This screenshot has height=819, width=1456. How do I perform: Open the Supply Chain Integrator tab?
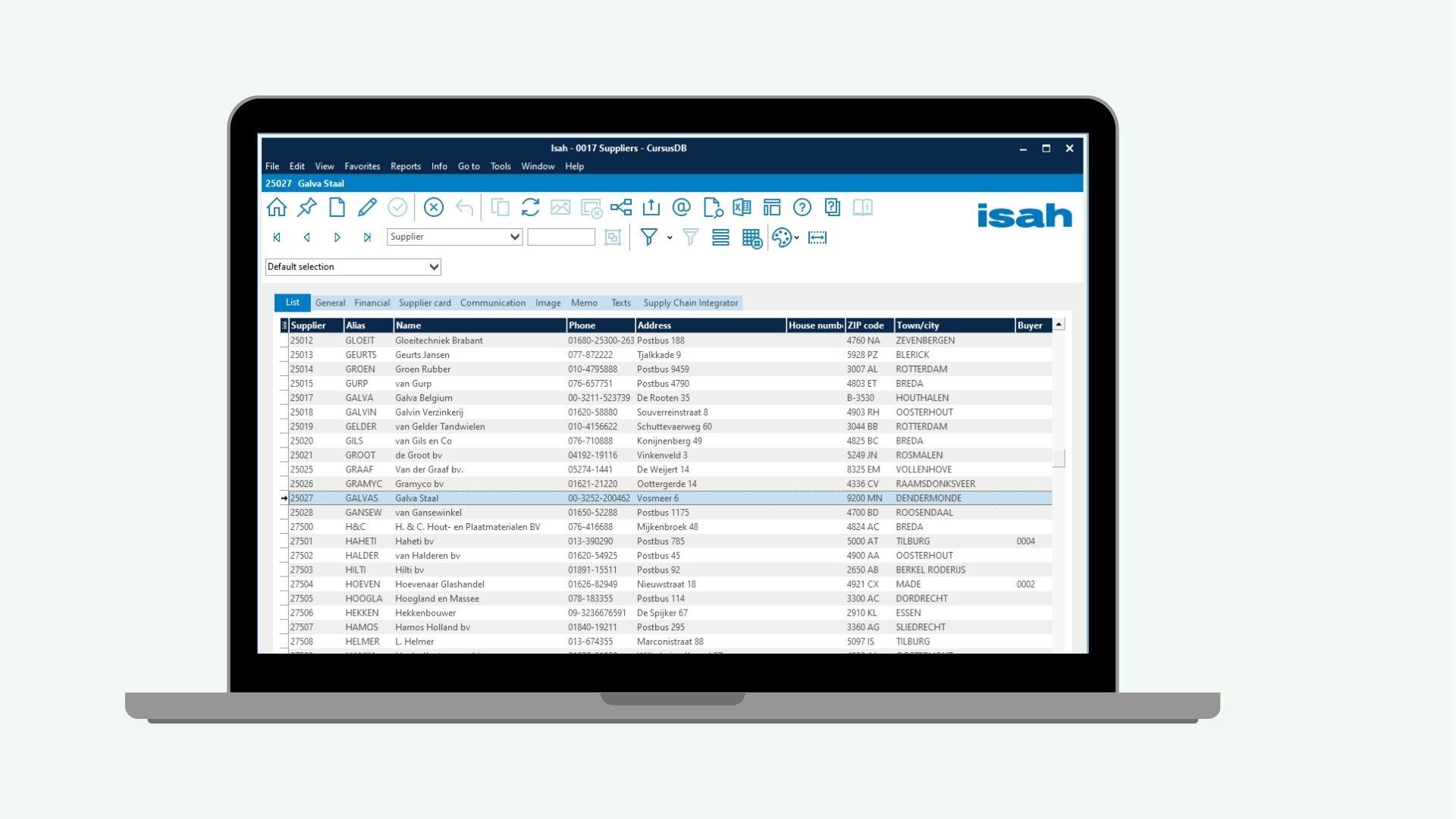[691, 303]
